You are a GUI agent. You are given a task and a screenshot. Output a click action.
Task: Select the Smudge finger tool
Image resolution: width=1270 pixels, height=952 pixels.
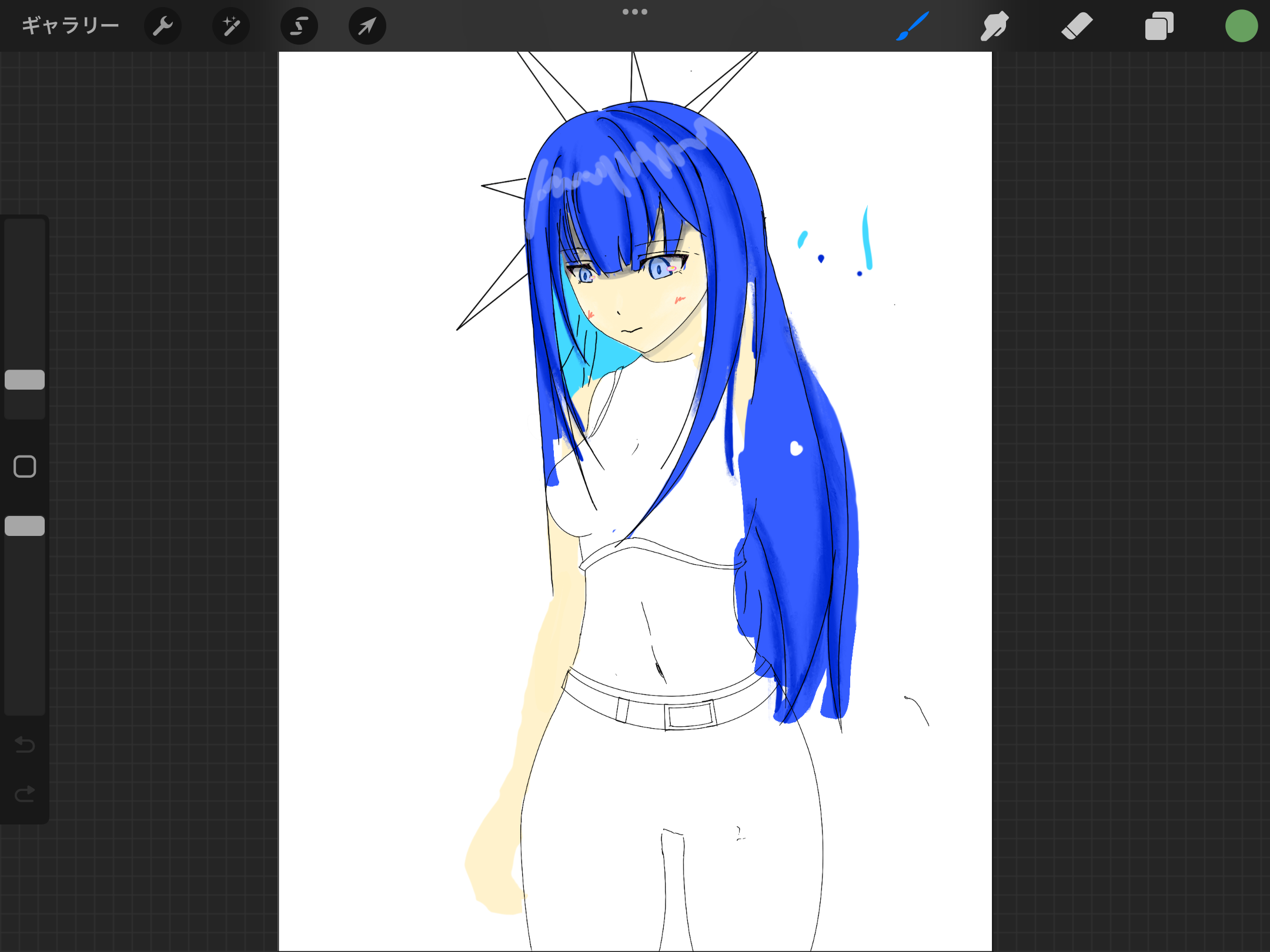[994, 26]
